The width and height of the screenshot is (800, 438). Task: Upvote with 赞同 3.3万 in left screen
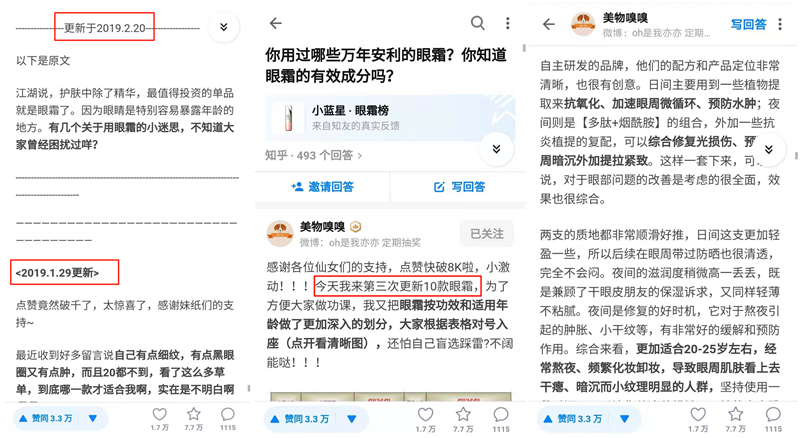point(45,418)
